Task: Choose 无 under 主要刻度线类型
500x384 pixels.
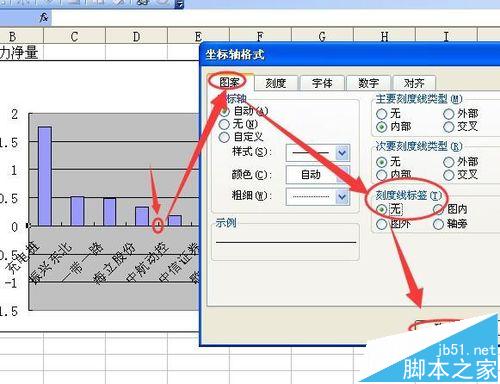Action: pyautogui.click(x=382, y=114)
